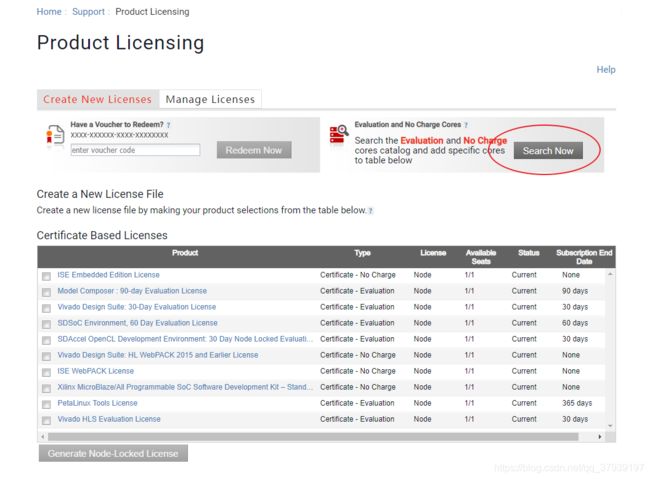
Task: Open Vivado Design Suite 30-Day Evaluation link
Action: tap(136, 307)
